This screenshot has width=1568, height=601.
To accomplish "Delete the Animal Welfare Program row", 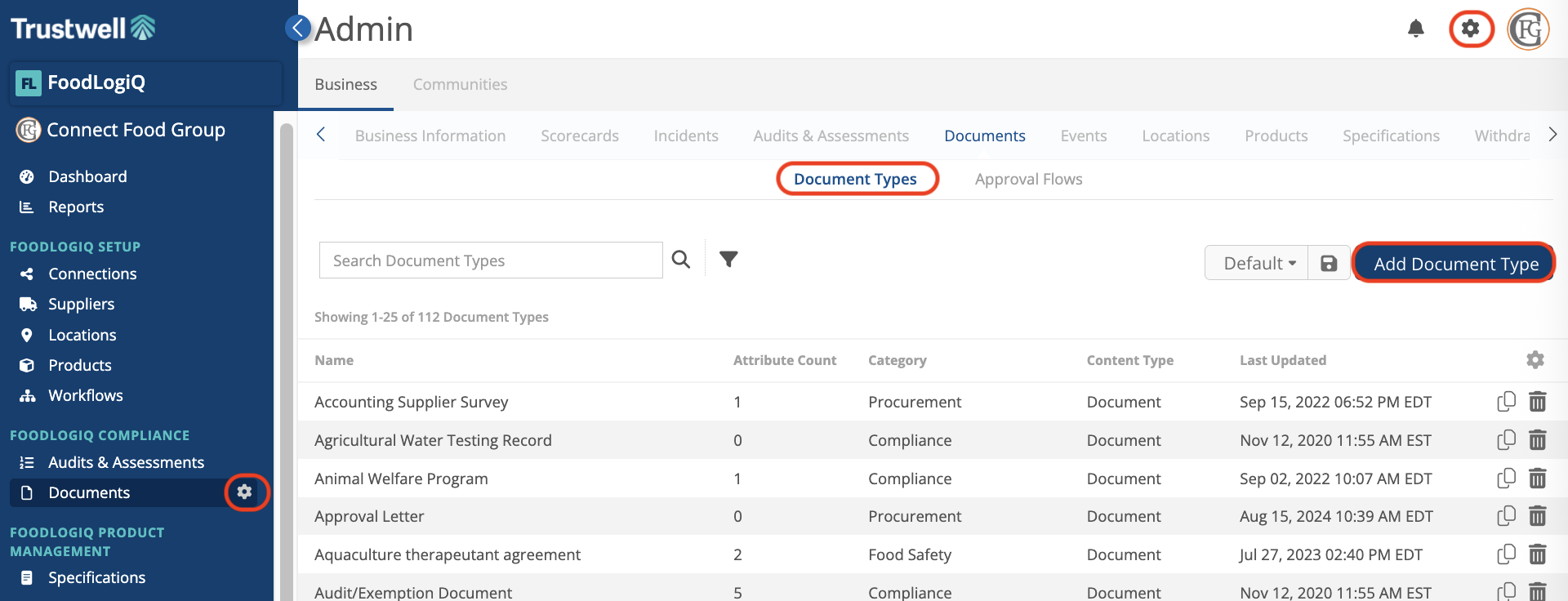I will pyautogui.click(x=1537, y=479).
